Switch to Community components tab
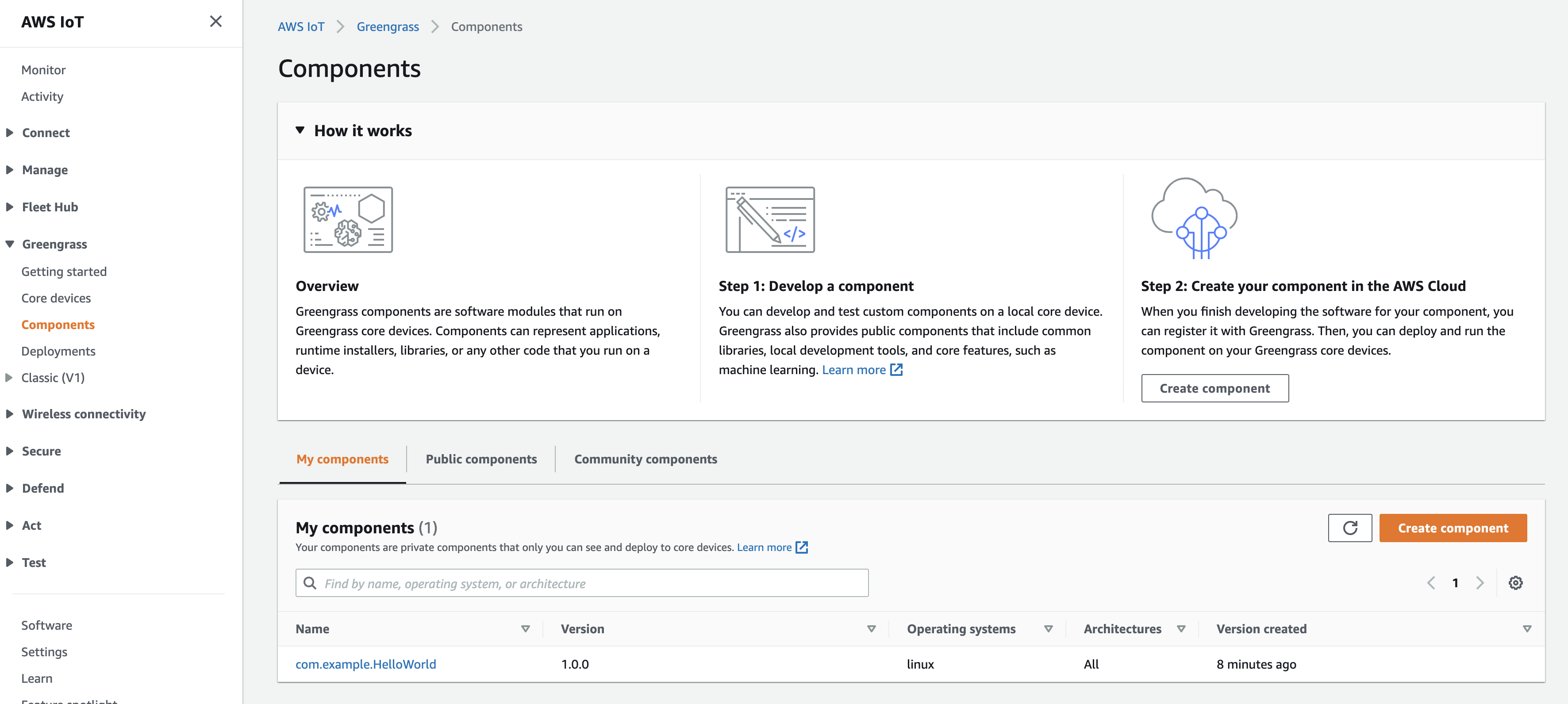The image size is (1568, 704). [x=645, y=459]
